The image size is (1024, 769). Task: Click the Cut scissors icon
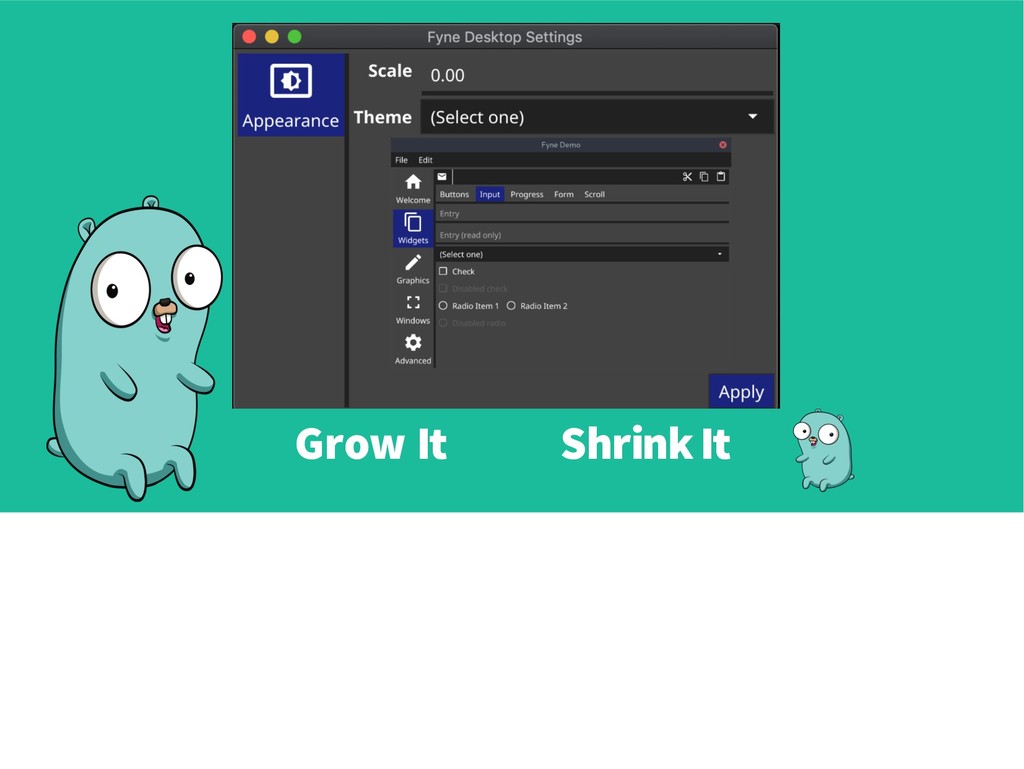click(687, 177)
